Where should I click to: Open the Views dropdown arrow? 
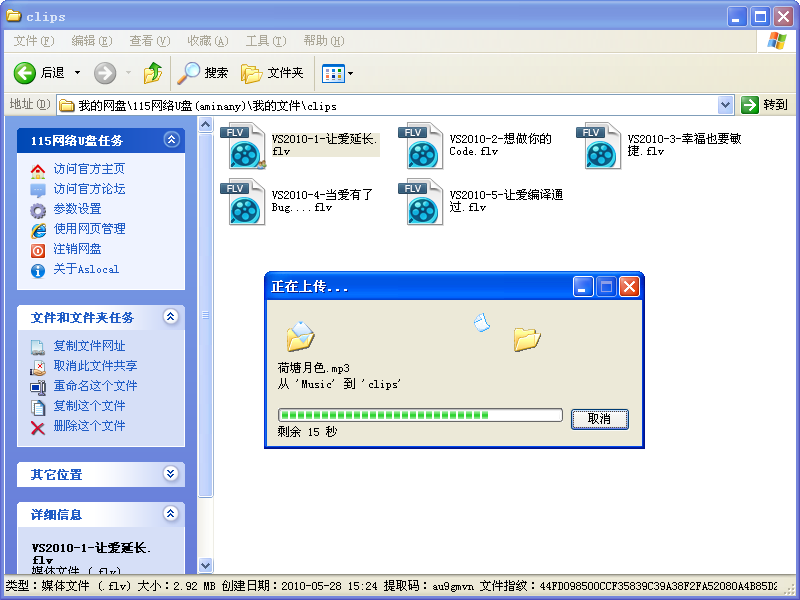[351, 74]
